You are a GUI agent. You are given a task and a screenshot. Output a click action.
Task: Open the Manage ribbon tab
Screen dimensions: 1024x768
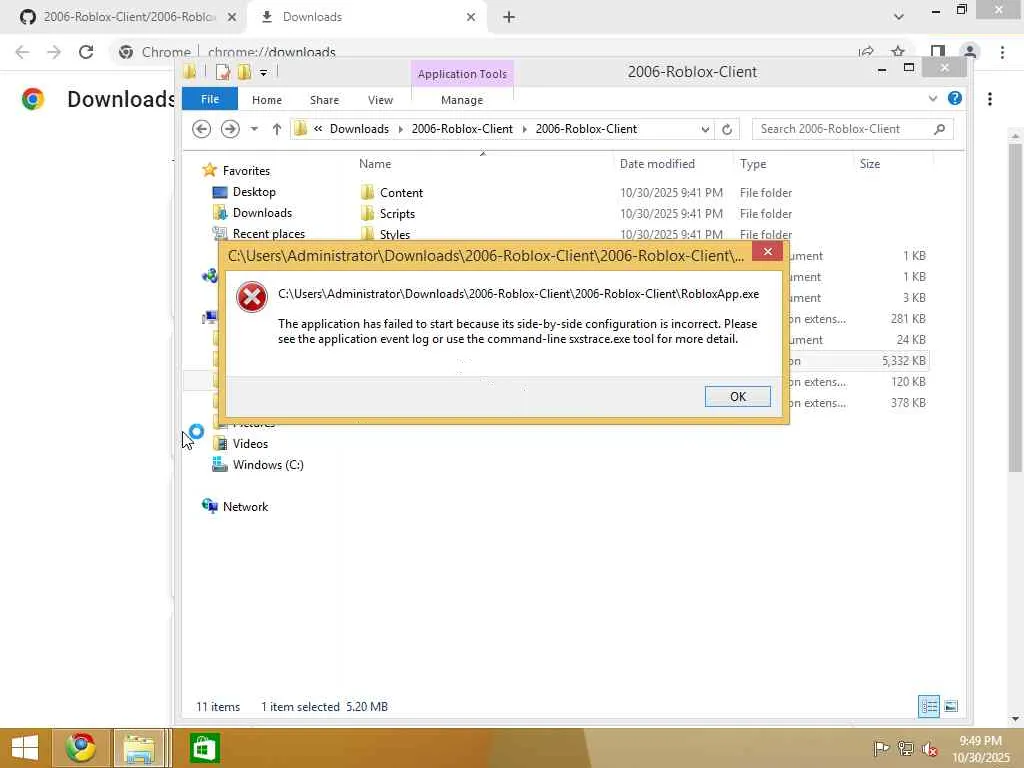(x=462, y=100)
